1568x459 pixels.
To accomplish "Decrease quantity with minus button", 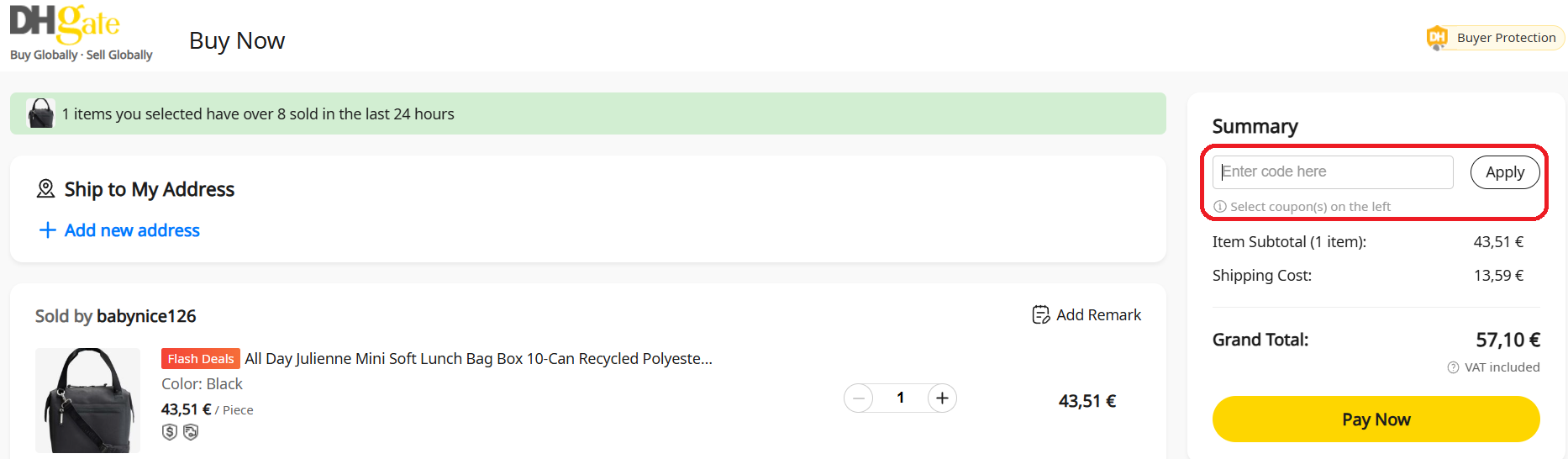I will 858,398.
